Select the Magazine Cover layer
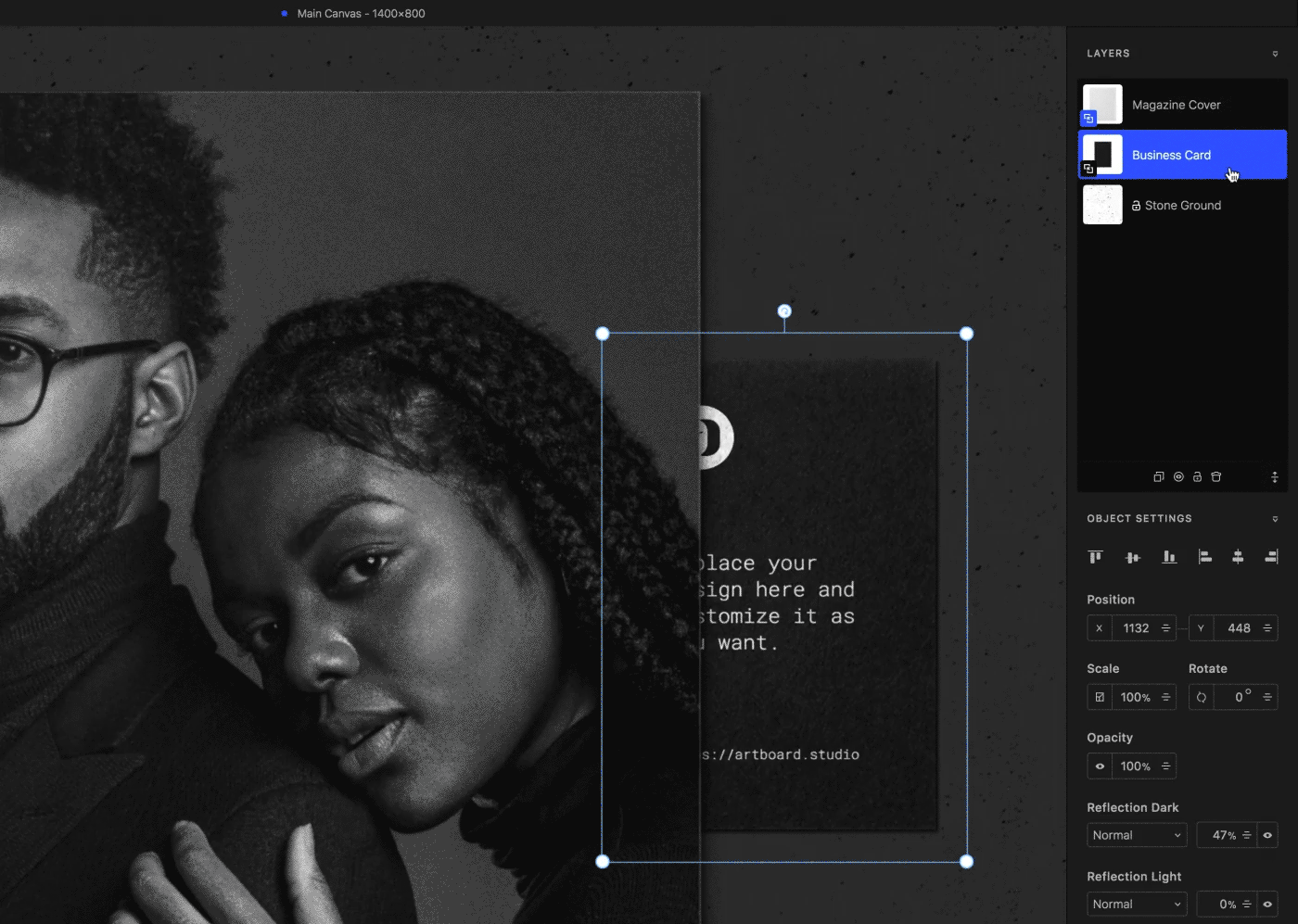 point(1183,105)
